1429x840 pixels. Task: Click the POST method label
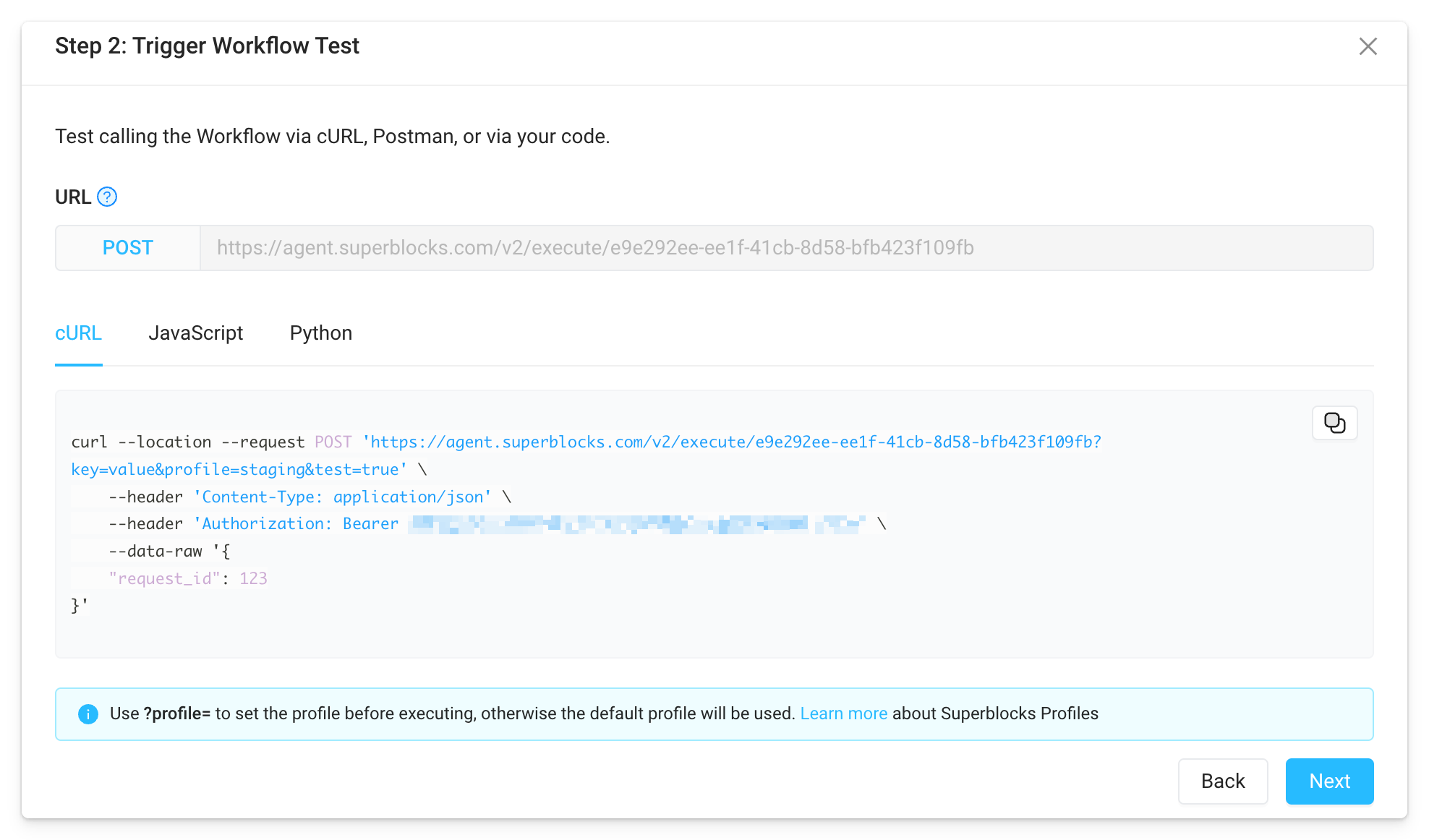tap(127, 247)
